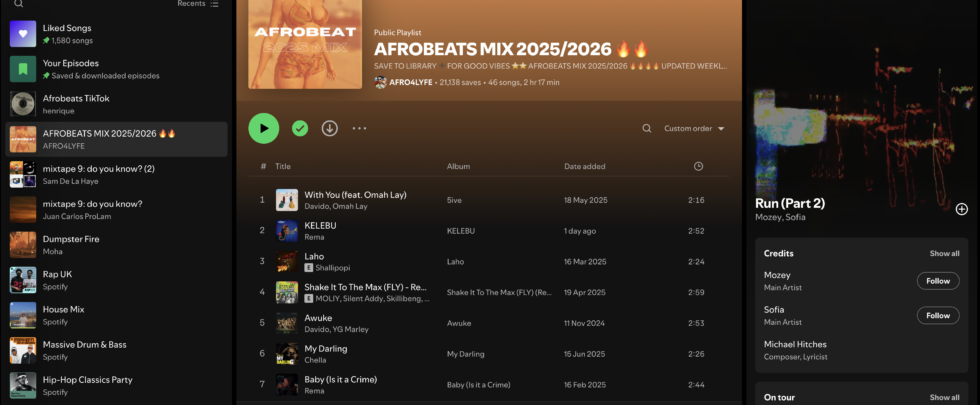Download the playlist with the arrow icon
The image size is (980, 405).
click(x=329, y=128)
